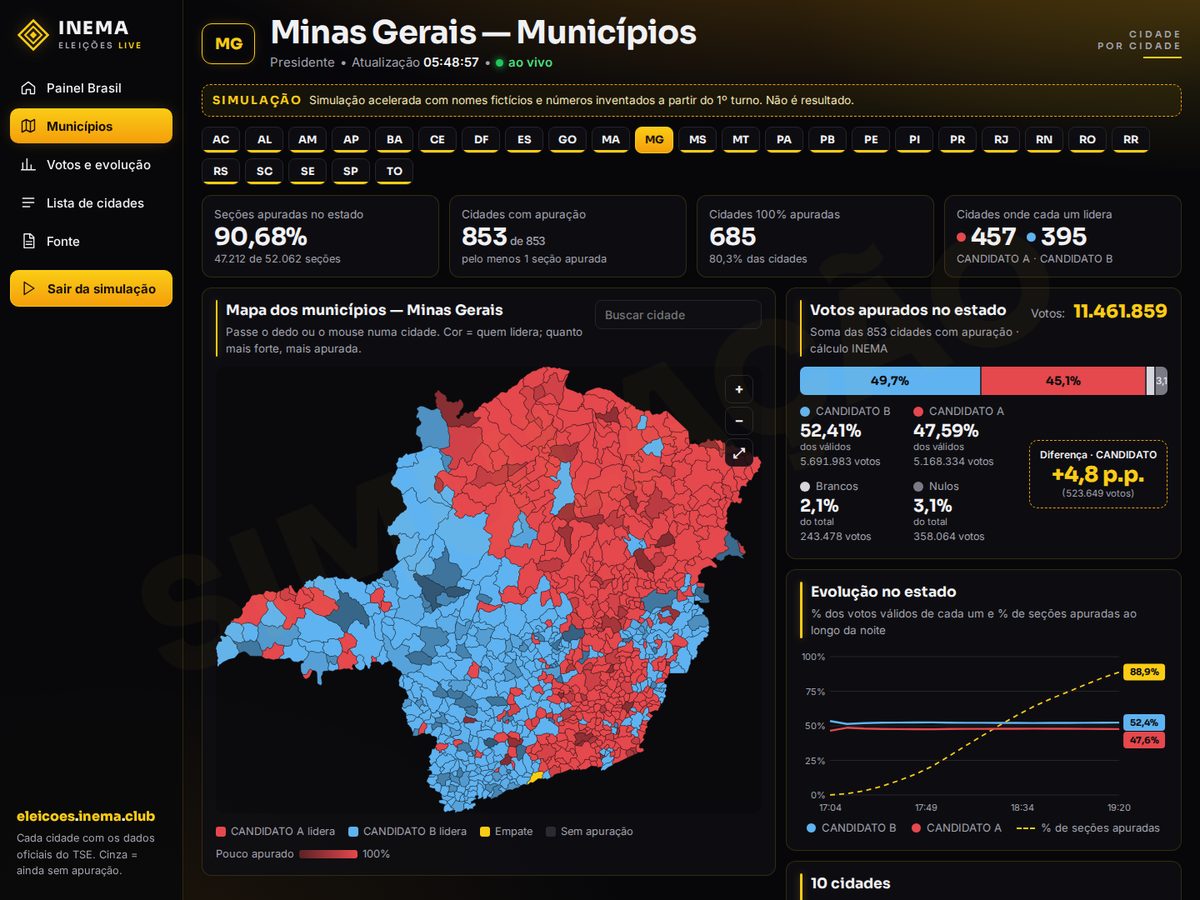The width and height of the screenshot is (1200, 900).
Task: Select the PB state tab
Action: coord(827,140)
